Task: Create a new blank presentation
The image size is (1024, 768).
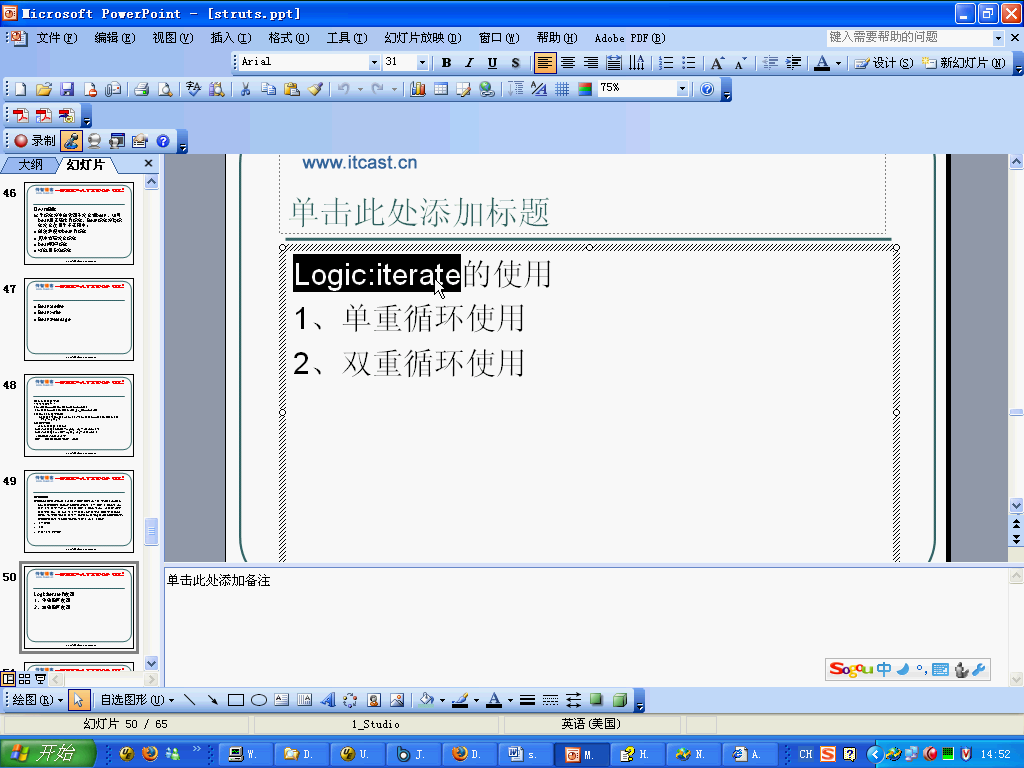Action: pos(20,89)
